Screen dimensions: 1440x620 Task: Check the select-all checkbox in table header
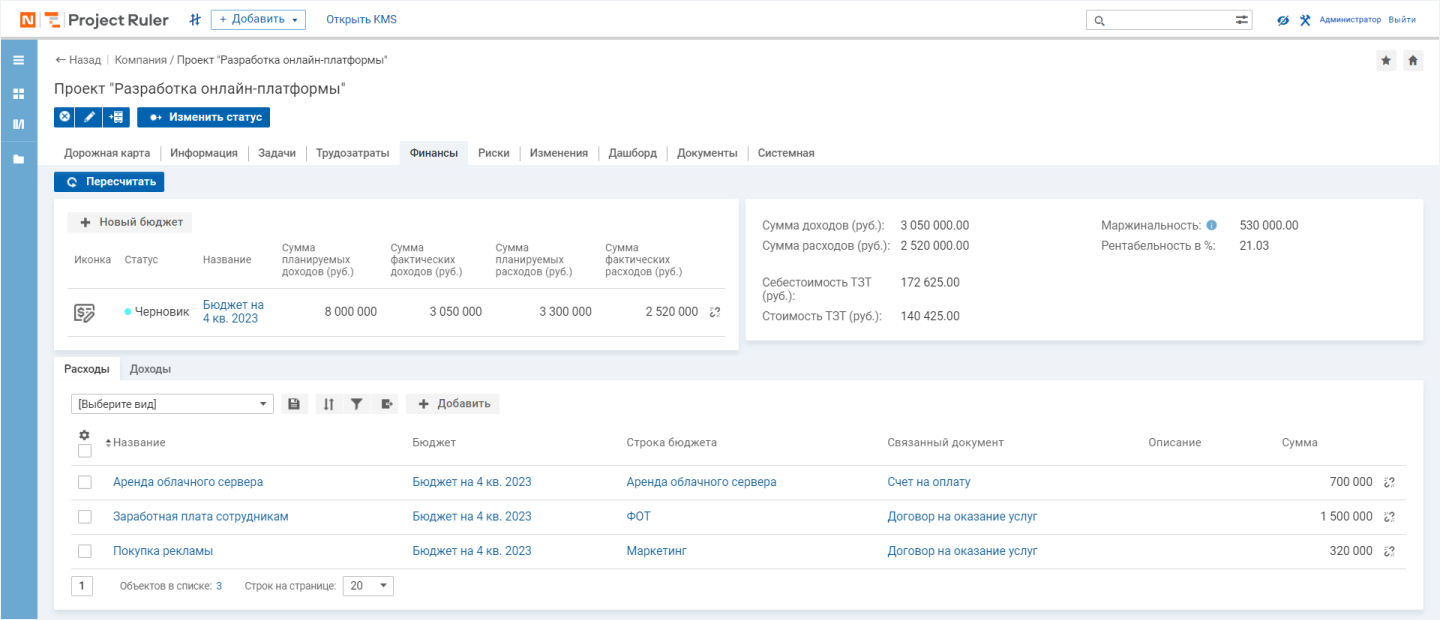85,451
